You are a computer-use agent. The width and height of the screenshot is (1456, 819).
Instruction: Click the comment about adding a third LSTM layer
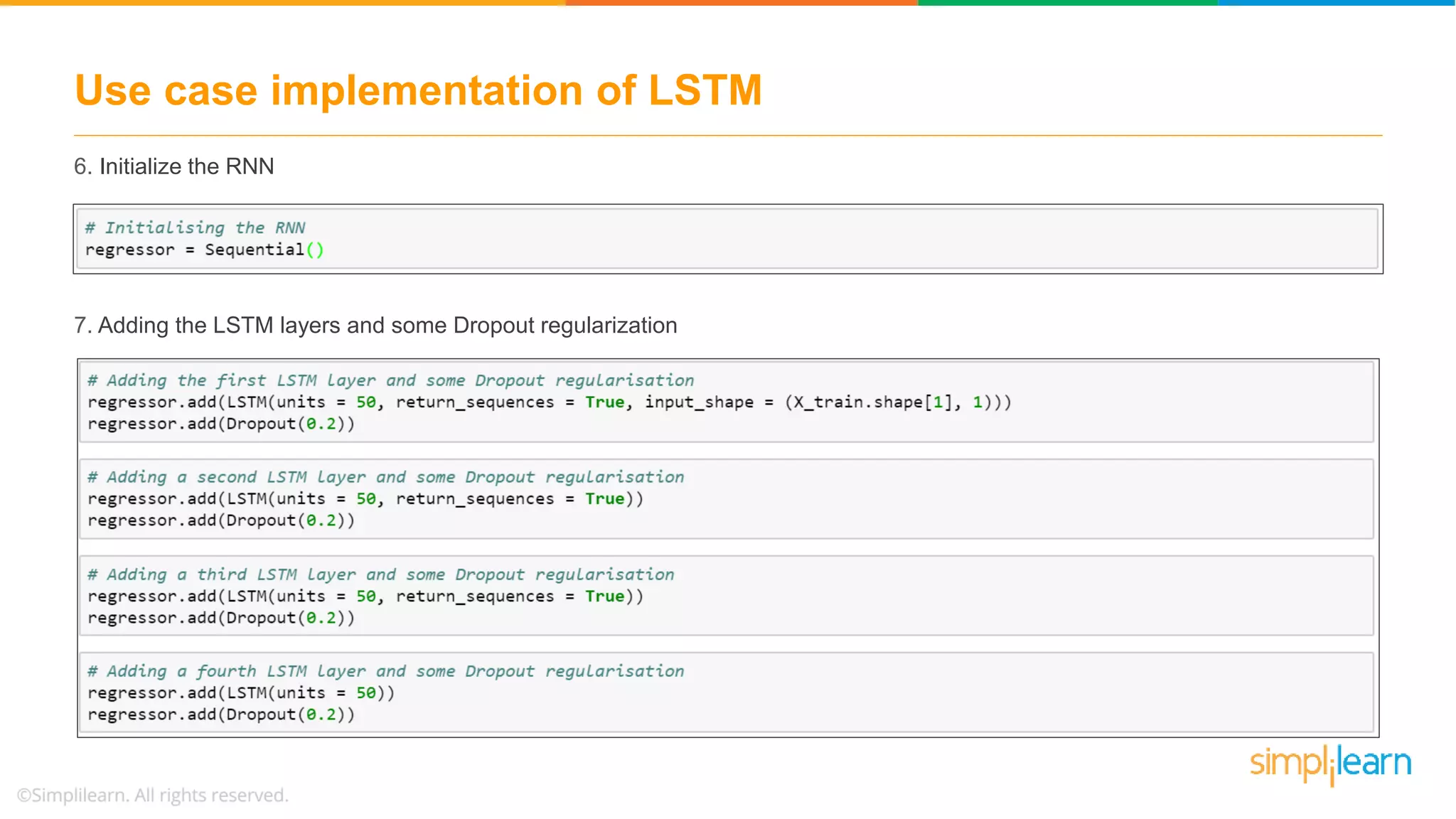pos(381,574)
